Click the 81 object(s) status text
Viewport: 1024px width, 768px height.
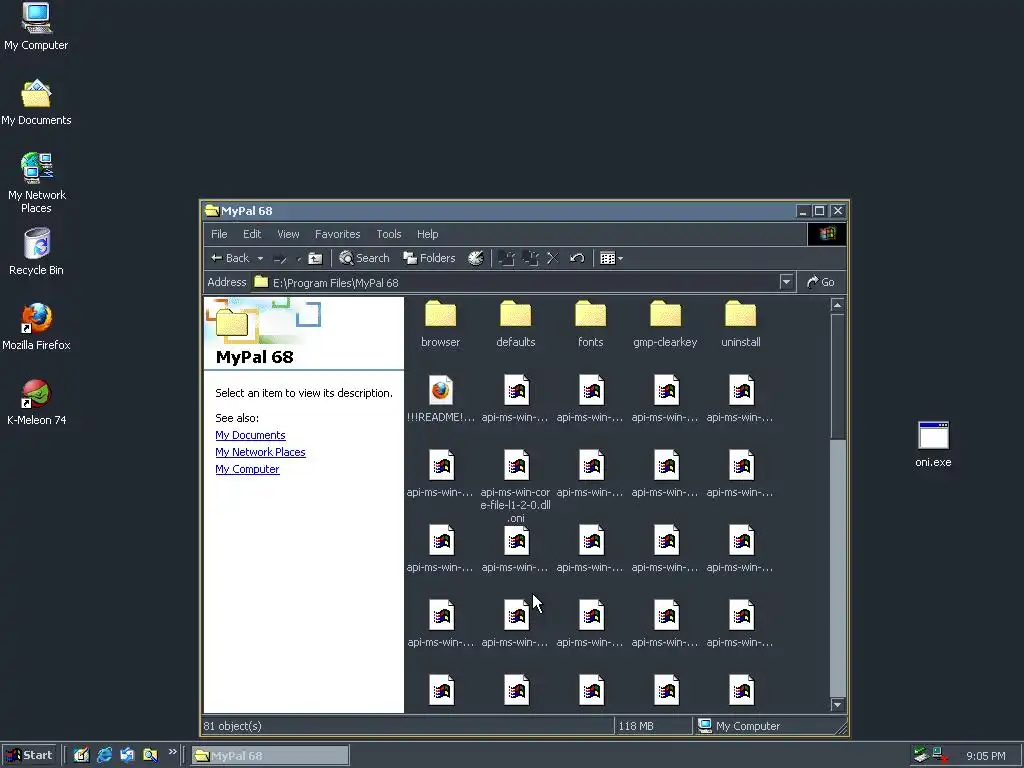[x=232, y=726]
